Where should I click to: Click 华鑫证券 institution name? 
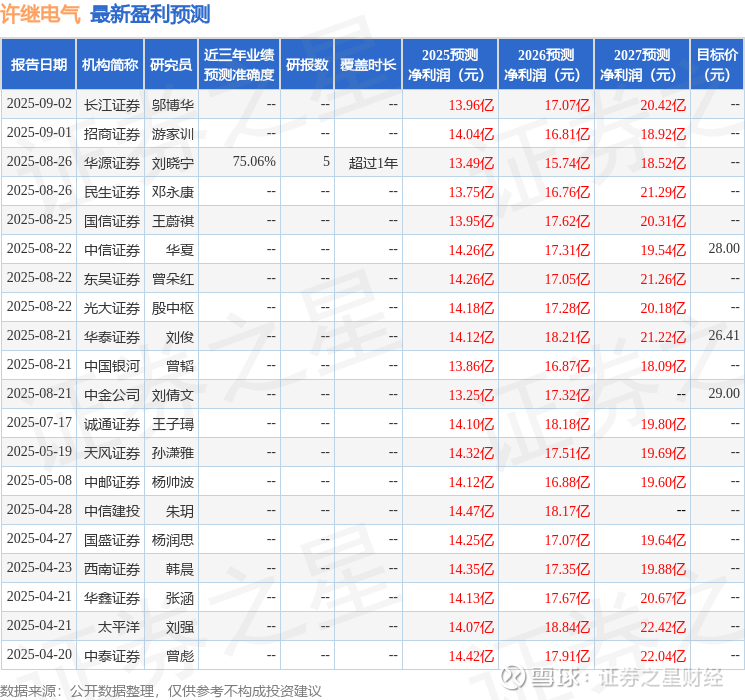[112, 598]
